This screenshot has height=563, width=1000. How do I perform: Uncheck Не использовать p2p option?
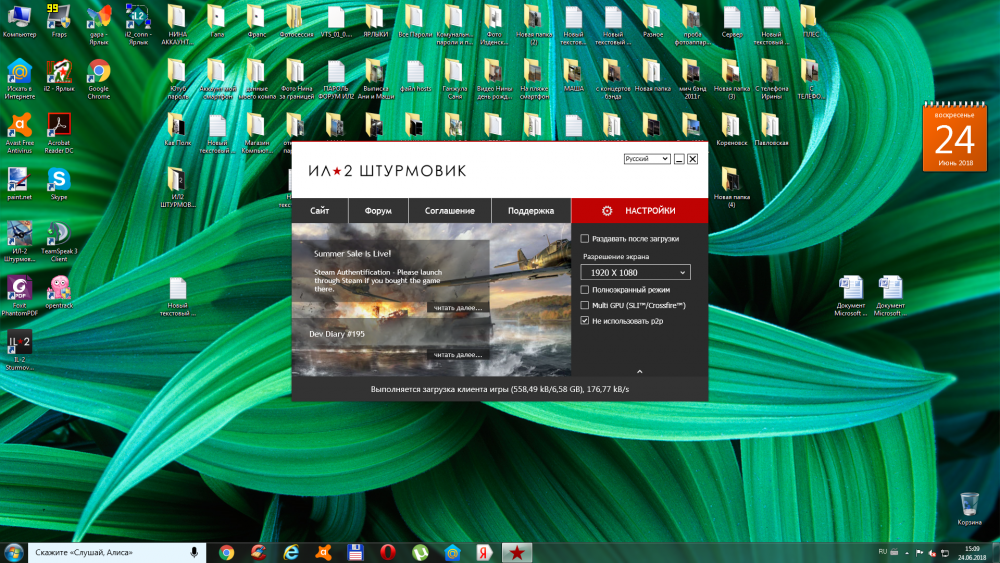coord(585,321)
